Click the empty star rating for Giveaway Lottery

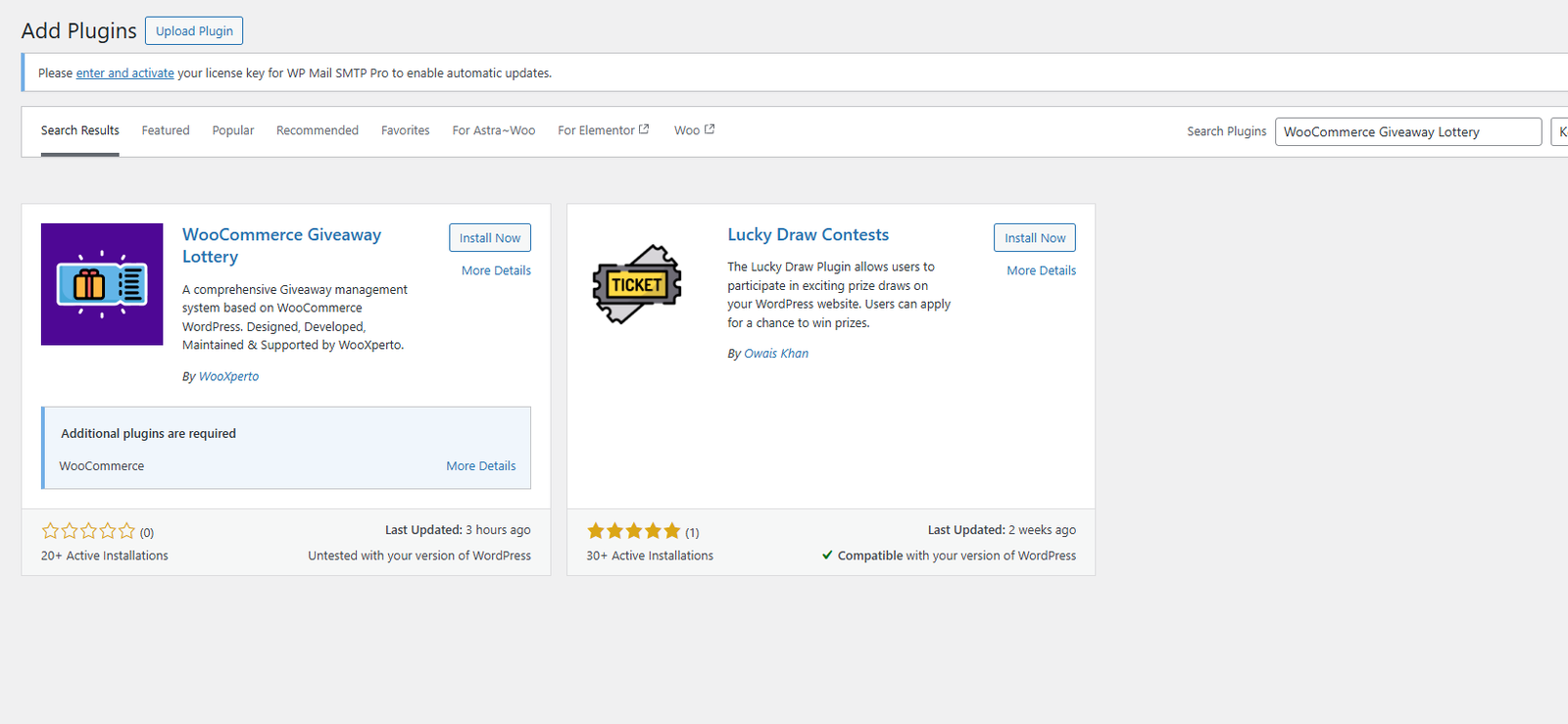(x=88, y=531)
